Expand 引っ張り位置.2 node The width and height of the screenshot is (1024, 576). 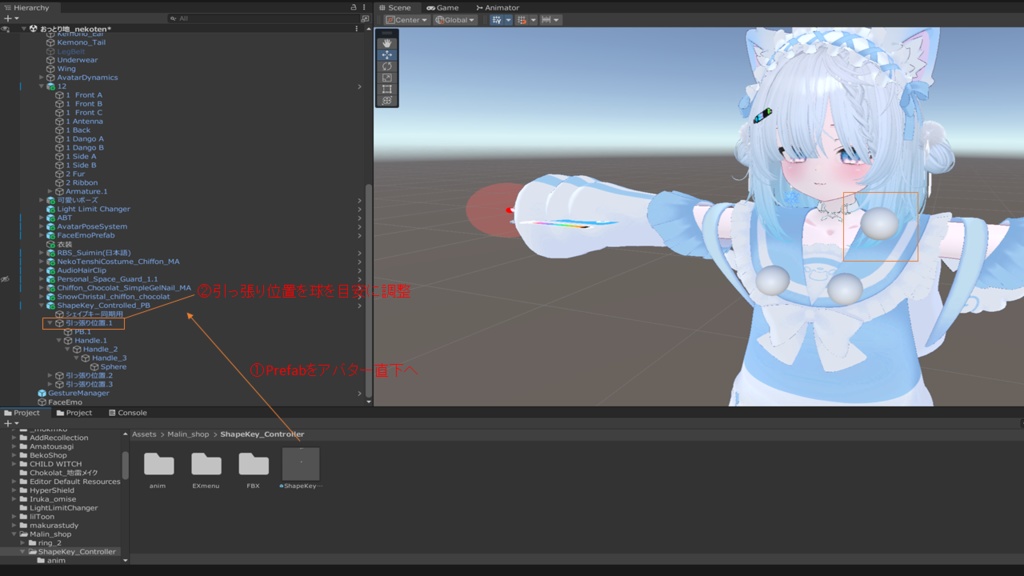(50, 376)
